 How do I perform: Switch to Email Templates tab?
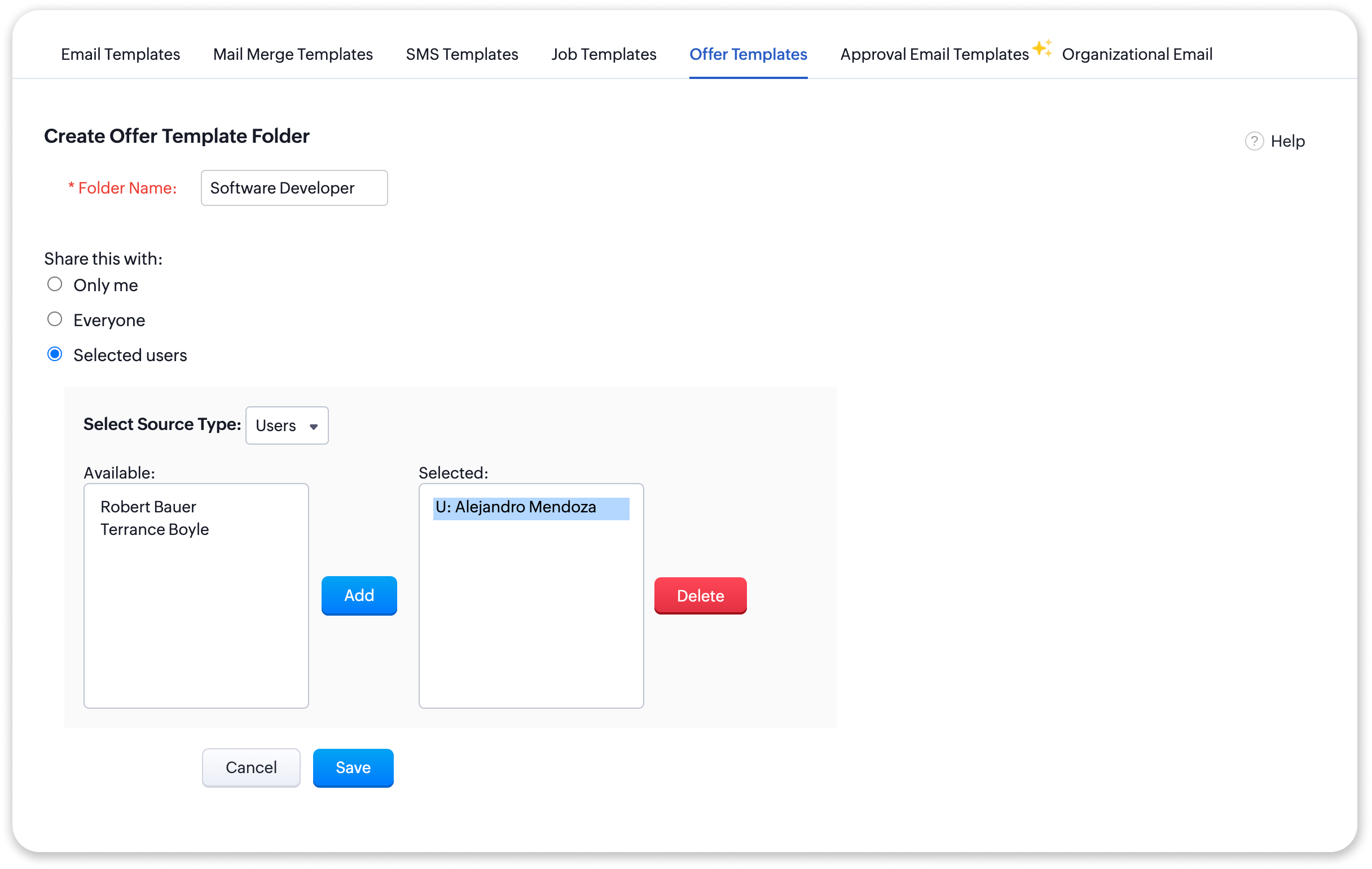tap(120, 54)
